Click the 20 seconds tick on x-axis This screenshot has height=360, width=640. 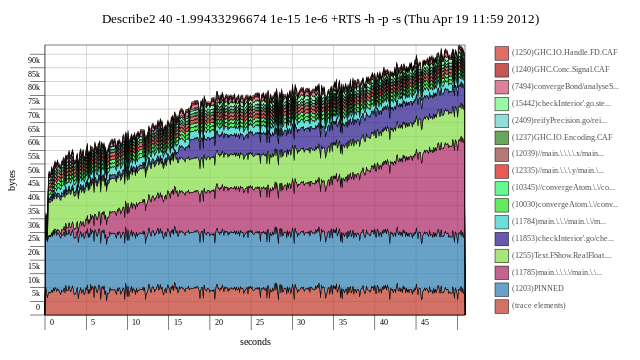219,322
